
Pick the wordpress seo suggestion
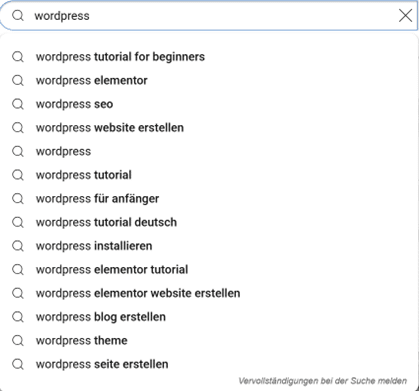[x=209, y=104]
